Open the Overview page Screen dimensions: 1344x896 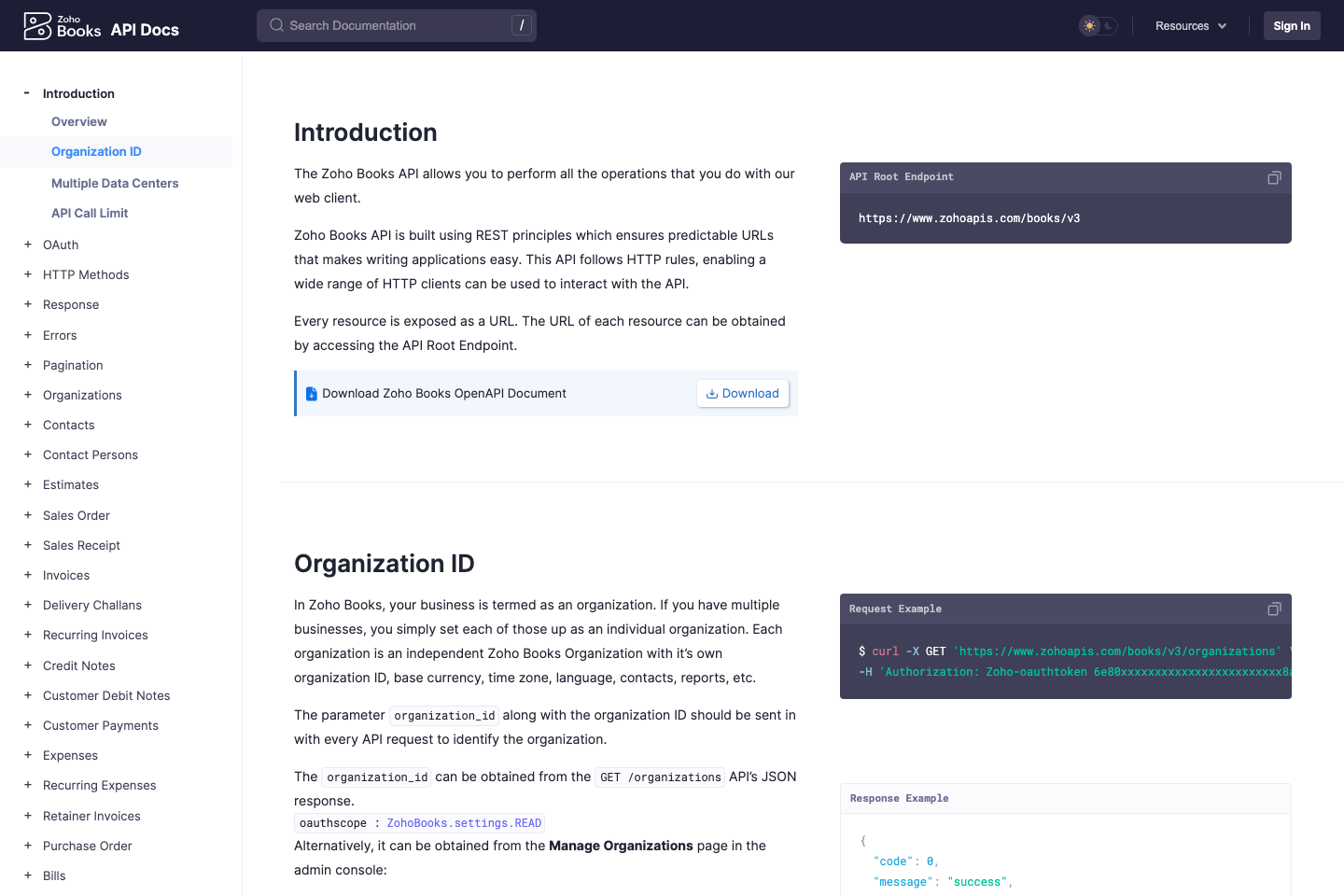78,121
